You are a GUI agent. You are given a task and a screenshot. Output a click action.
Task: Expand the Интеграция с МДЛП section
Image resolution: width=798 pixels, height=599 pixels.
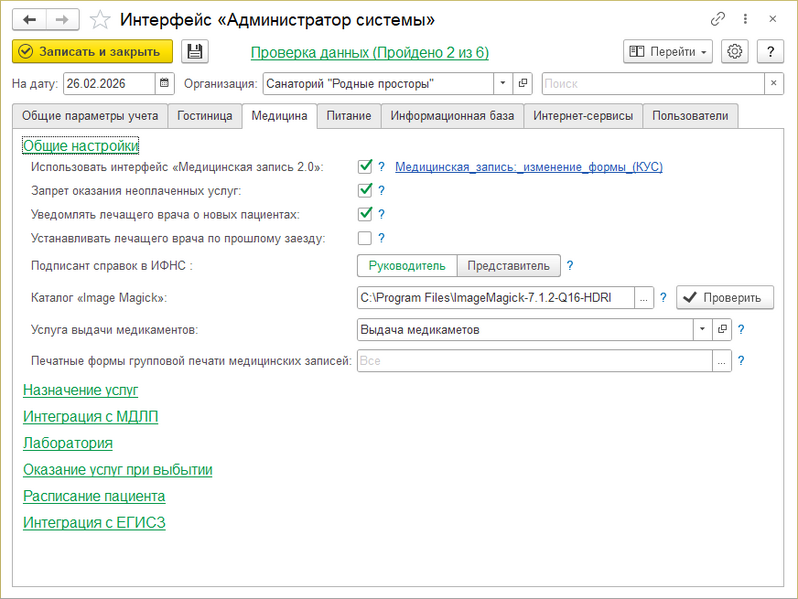[91, 417]
